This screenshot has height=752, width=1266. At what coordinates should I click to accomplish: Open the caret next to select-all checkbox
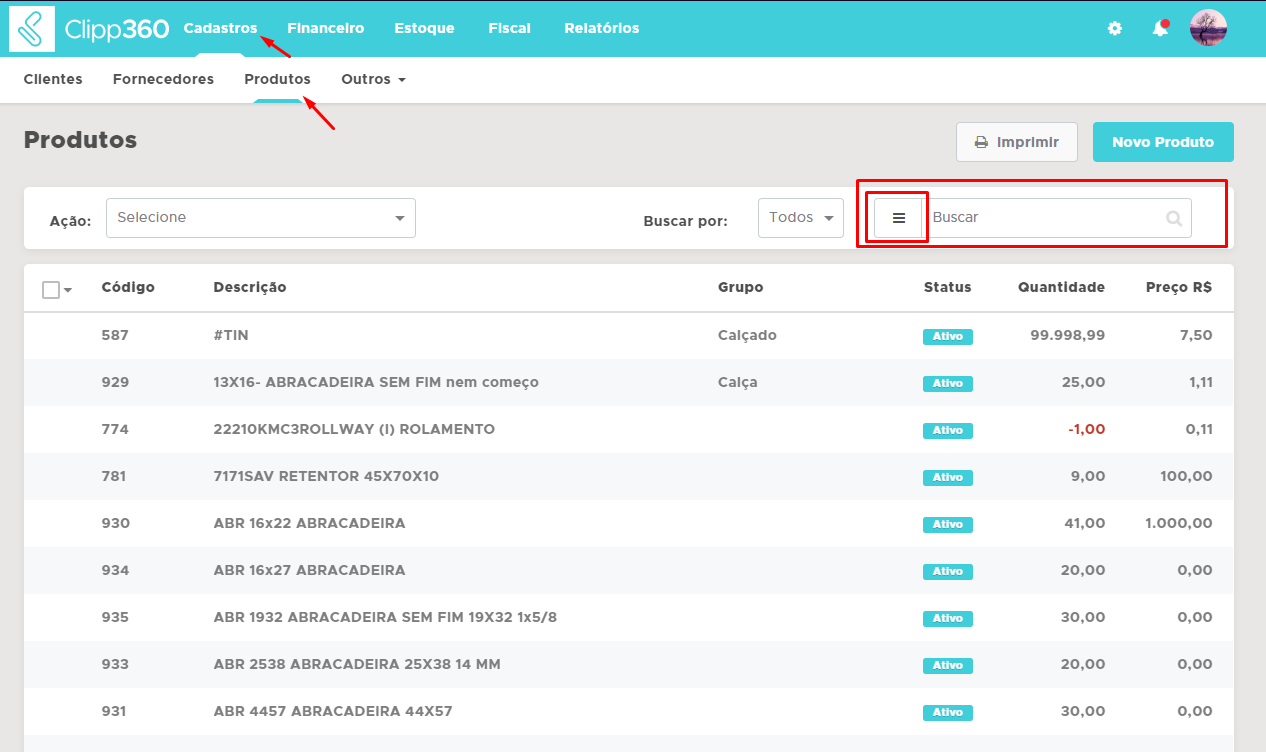68,291
